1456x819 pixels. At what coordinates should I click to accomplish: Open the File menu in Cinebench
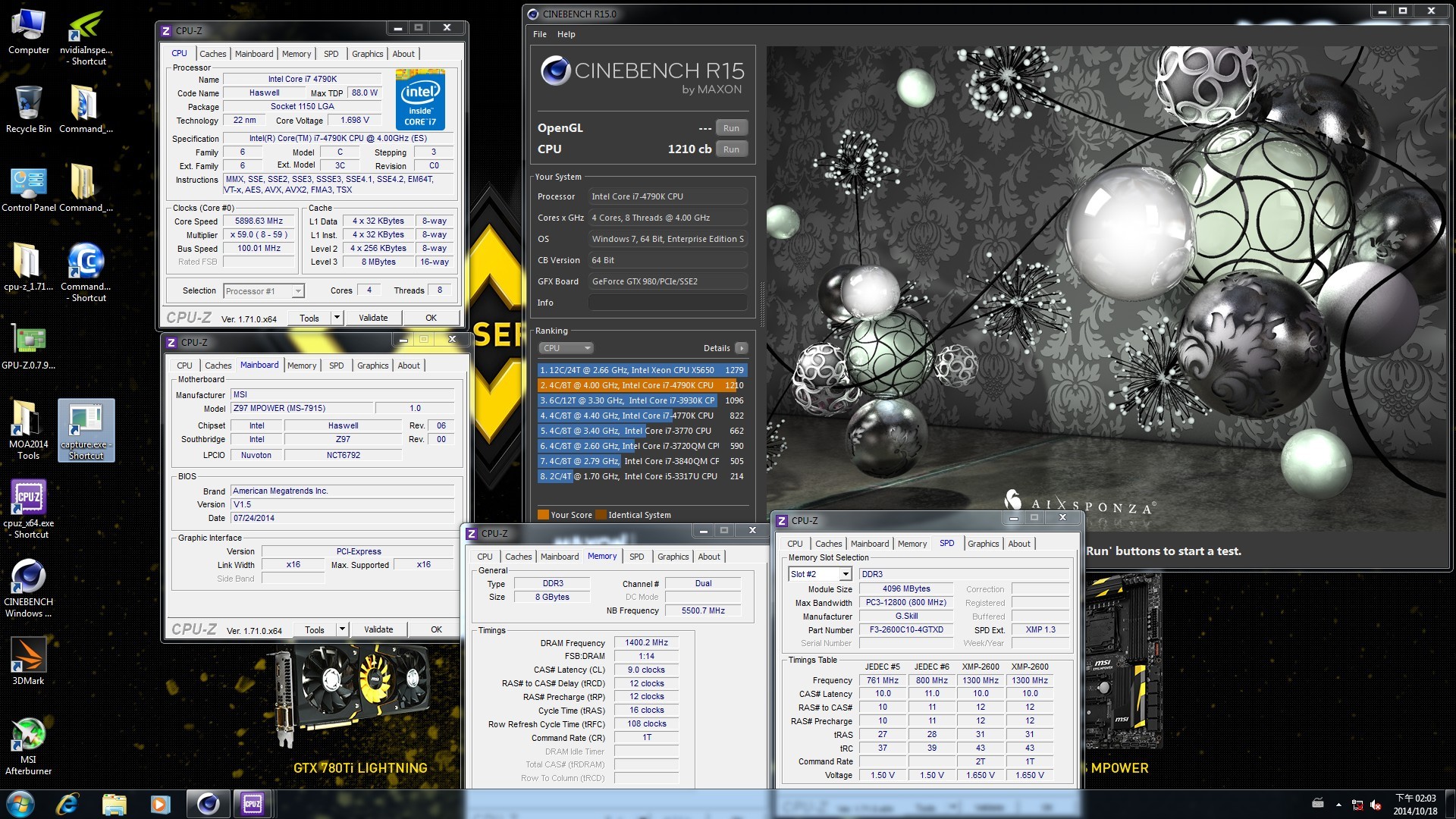(x=540, y=34)
